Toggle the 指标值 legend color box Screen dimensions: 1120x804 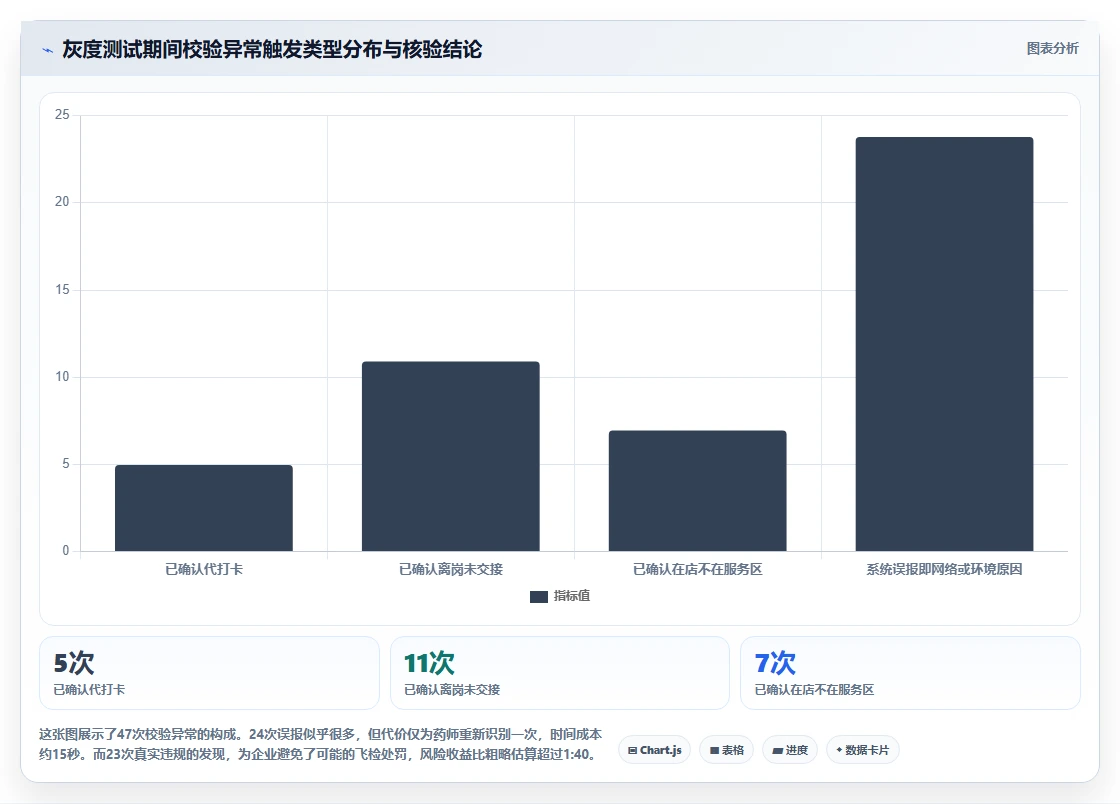[539, 596]
